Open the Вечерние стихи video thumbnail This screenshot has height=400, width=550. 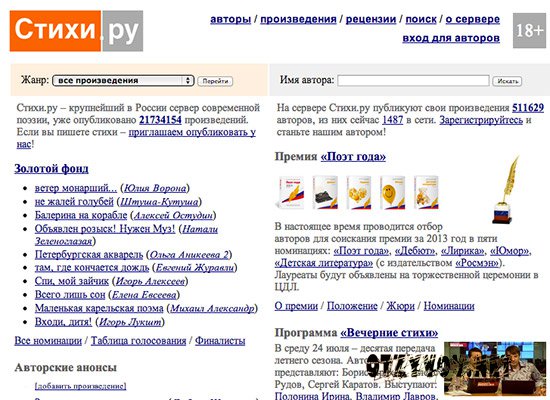(x=495, y=368)
